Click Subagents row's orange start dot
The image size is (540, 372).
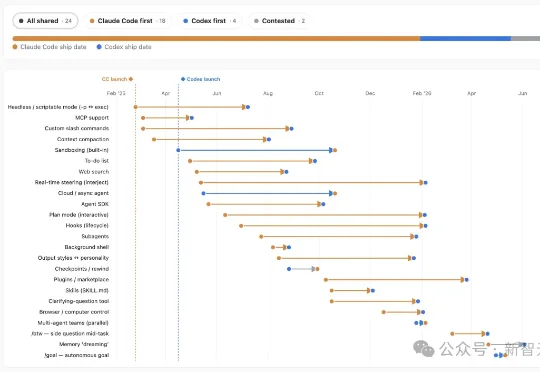261,236
